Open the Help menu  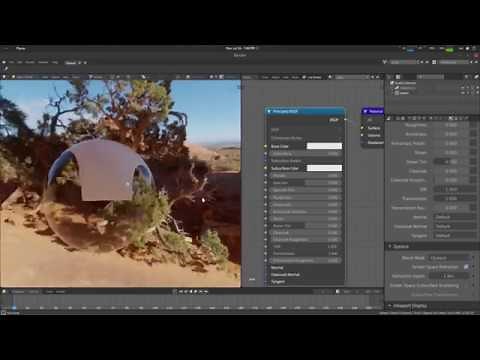(55, 62)
